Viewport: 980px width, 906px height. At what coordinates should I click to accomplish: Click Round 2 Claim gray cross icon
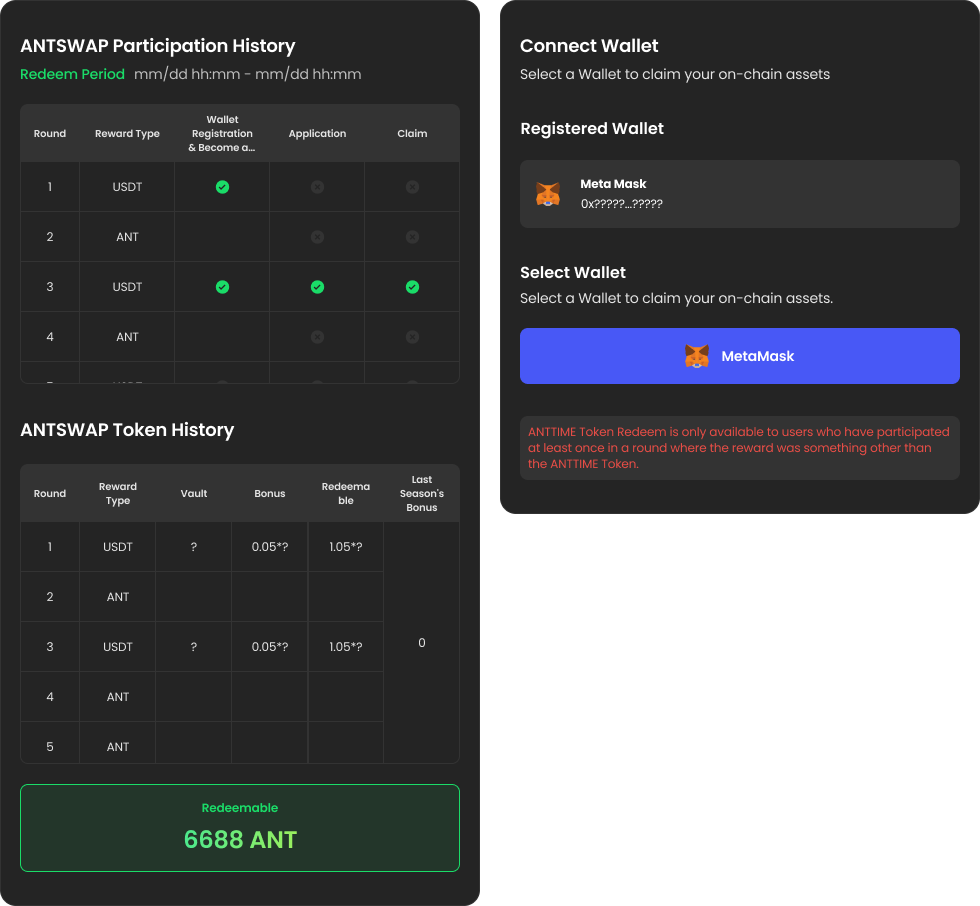[412, 237]
